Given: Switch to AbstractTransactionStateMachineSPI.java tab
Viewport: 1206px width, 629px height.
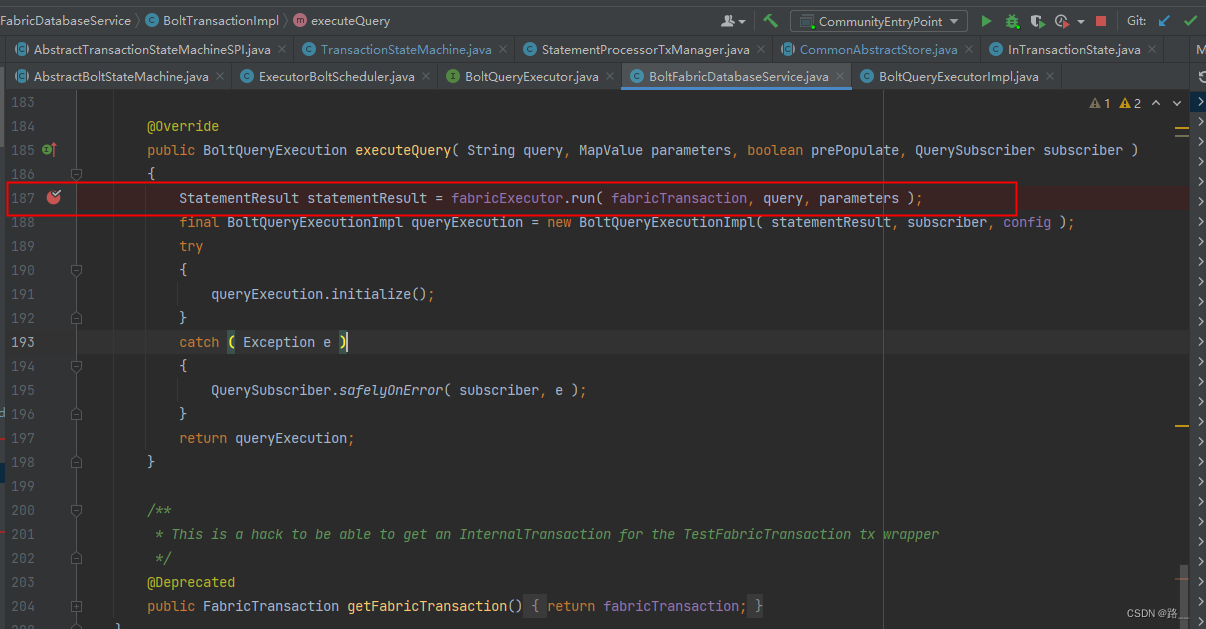Looking at the screenshot, I should tap(152, 49).
